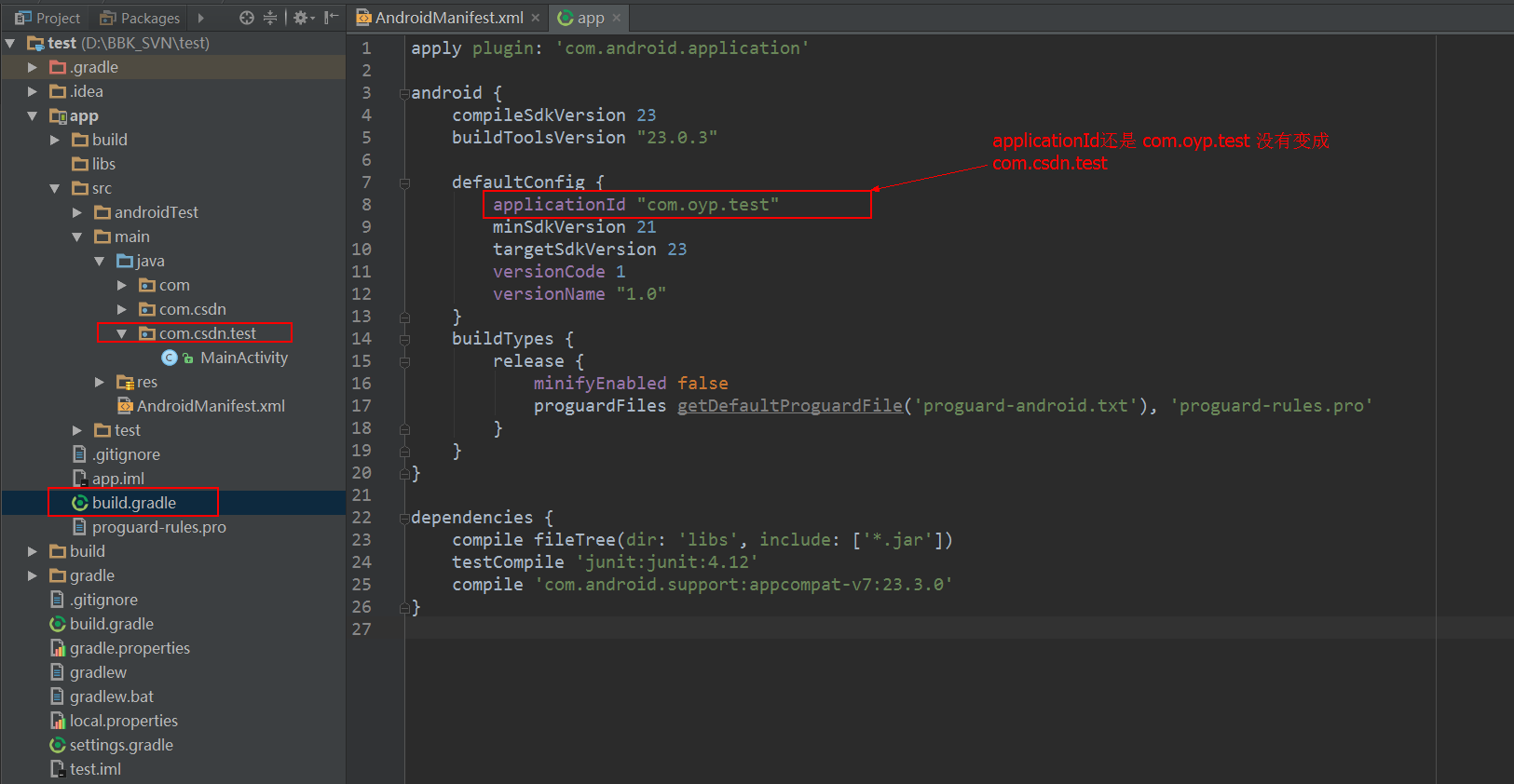Select the java source folder icon
The image size is (1514, 784).
125,261
